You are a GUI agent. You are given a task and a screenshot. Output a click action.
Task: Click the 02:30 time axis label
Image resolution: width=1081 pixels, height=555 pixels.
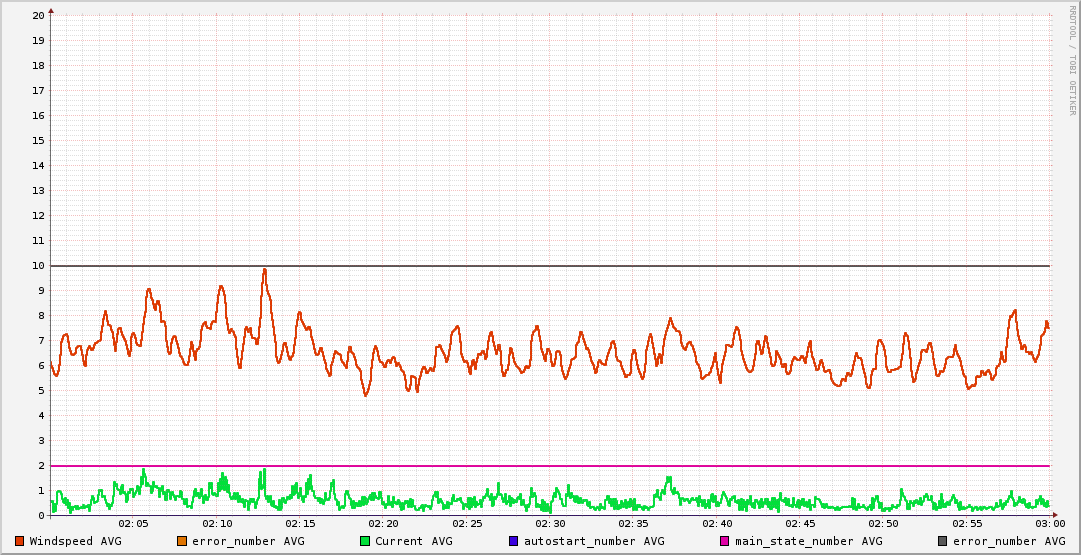click(x=550, y=524)
